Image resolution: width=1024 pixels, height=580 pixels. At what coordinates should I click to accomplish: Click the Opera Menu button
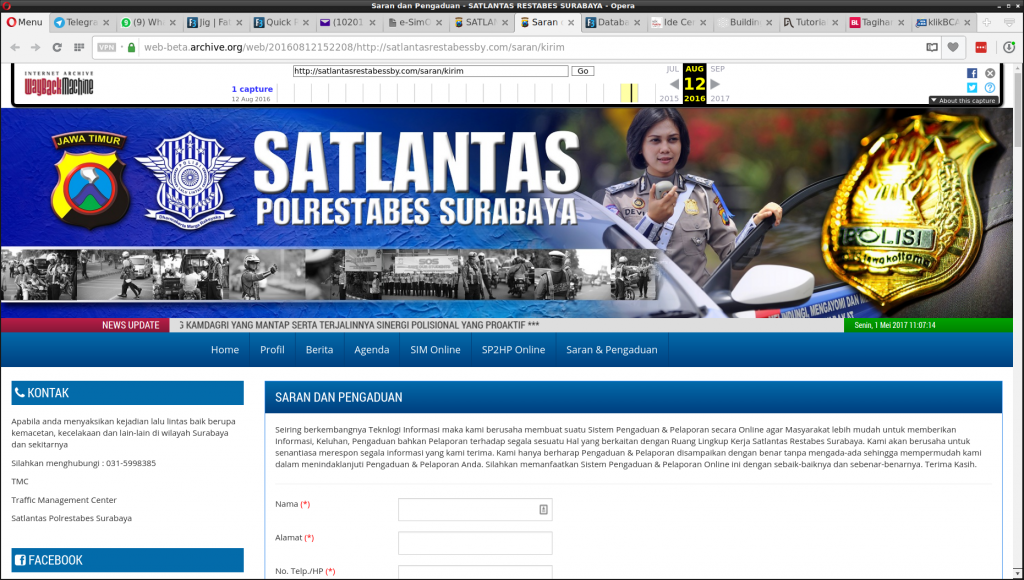pos(24,22)
